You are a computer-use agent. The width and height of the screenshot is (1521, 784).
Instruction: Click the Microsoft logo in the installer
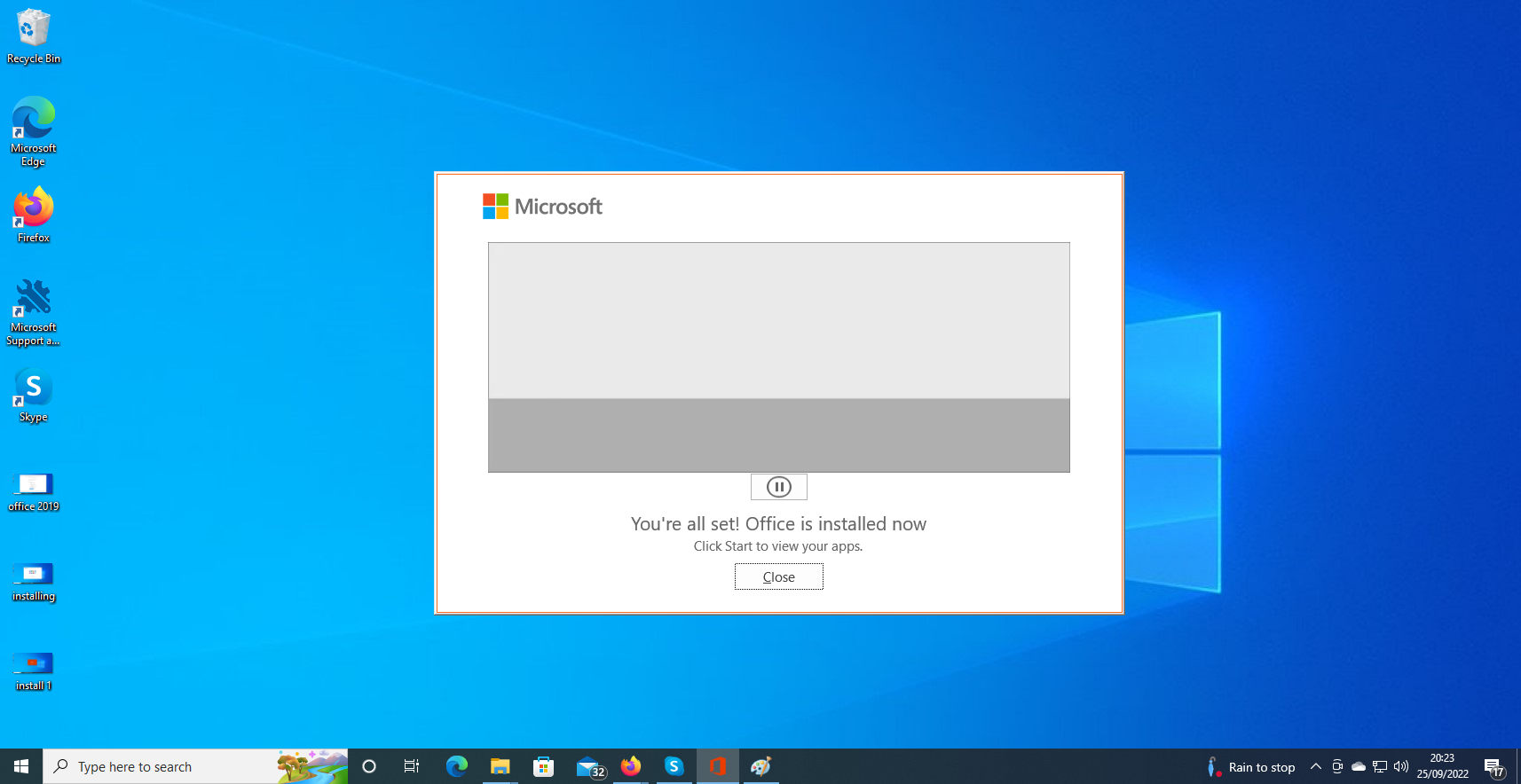(542, 207)
